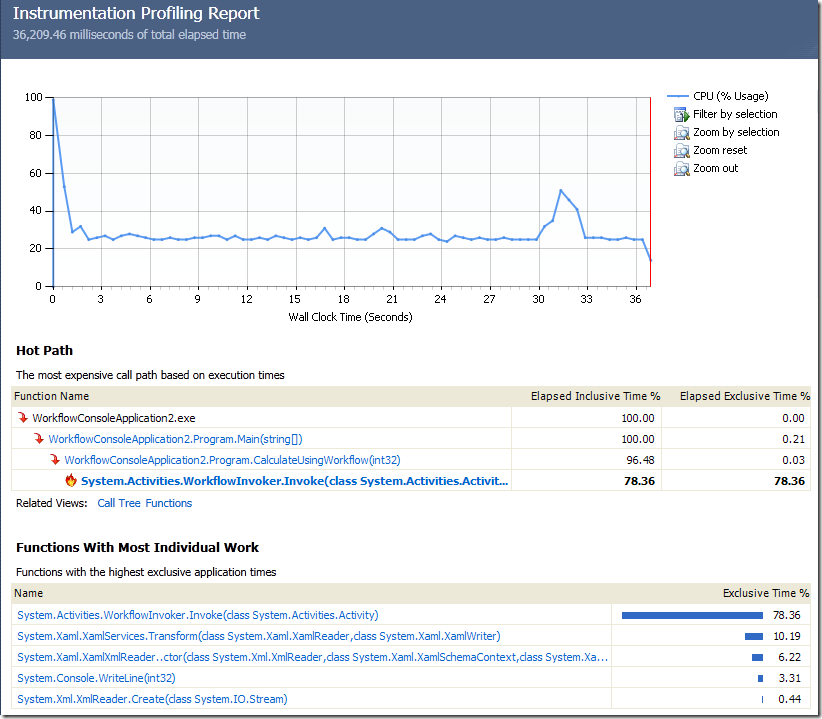Click Elapsed Exclusive Time % column header
Image resolution: width=822 pixels, height=719 pixels.
pyautogui.click(x=744, y=396)
